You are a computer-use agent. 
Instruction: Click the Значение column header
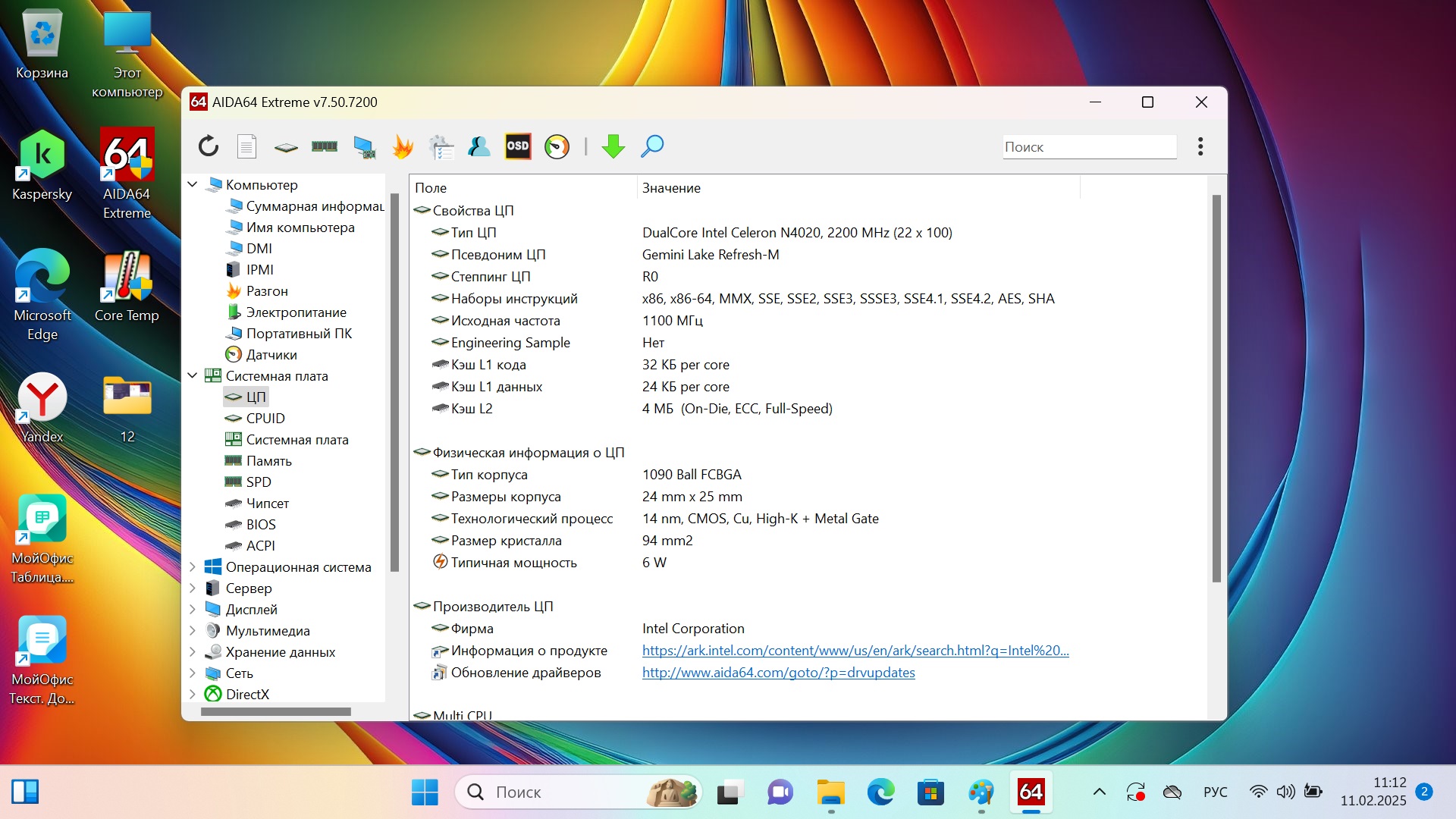pos(858,187)
